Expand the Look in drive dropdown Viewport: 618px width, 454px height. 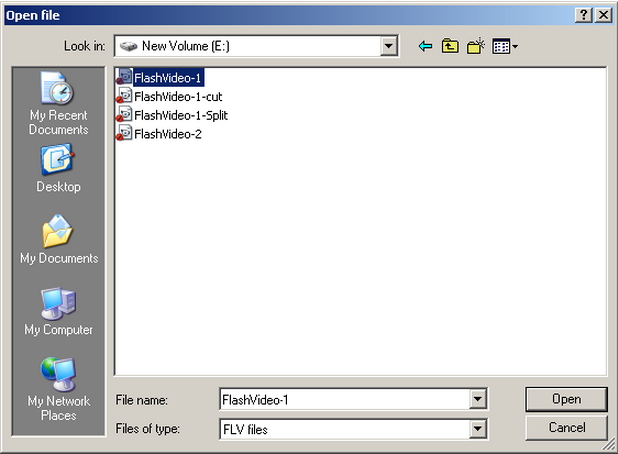389,46
